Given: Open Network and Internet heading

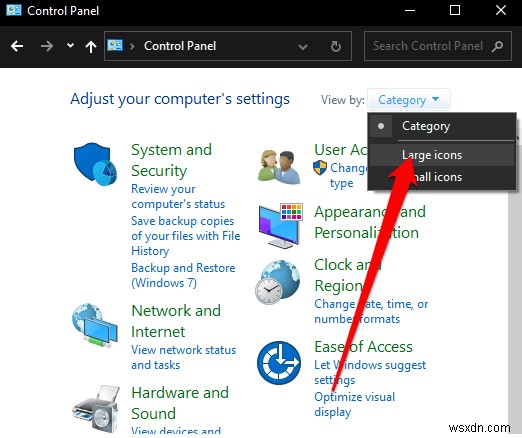Looking at the screenshot, I should pos(176,321).
